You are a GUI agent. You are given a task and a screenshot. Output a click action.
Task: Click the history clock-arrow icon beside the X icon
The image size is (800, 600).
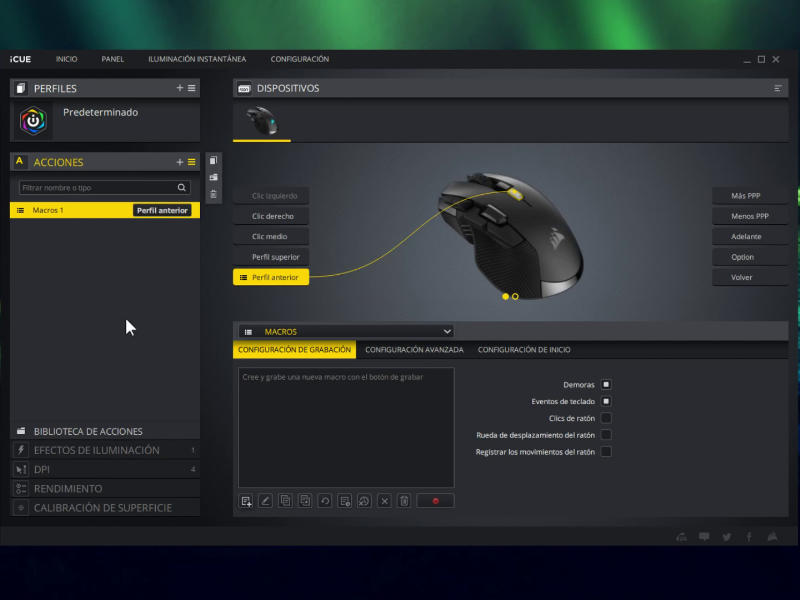[364, 501]
